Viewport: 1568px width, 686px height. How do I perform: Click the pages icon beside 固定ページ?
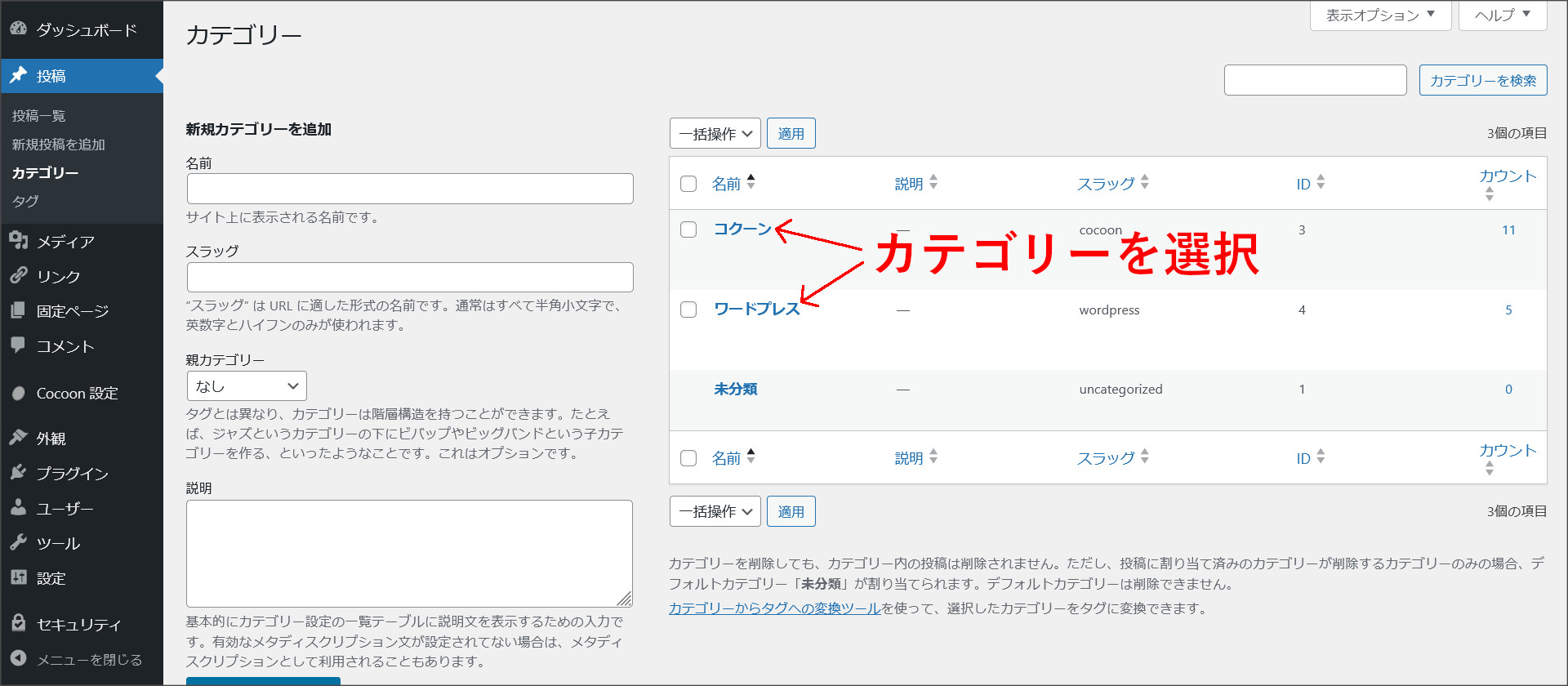tap(19, 310)
